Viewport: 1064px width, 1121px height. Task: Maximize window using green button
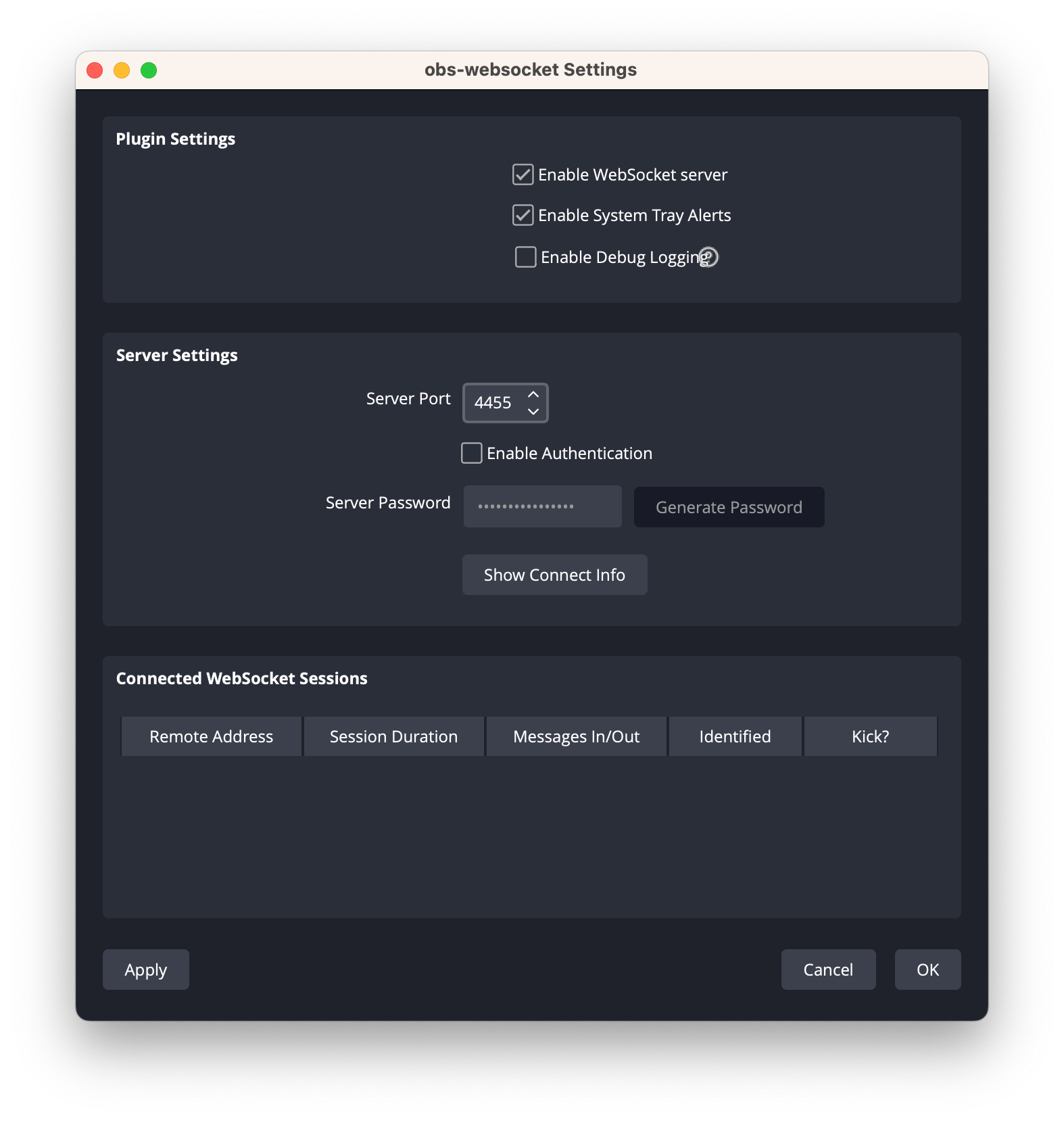[x=149, y=70]
